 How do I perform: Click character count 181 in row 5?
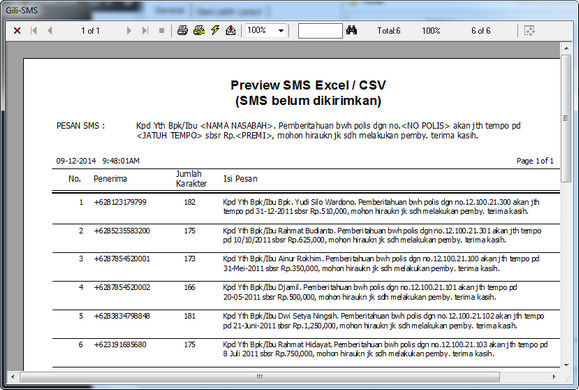190,316
